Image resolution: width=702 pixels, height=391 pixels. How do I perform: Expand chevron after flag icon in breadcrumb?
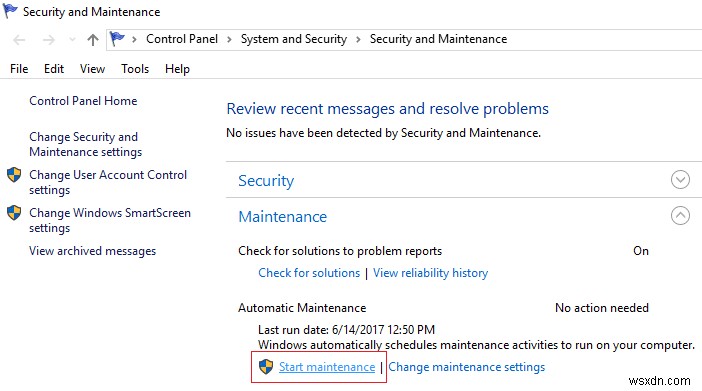click(x=134, y=39)
